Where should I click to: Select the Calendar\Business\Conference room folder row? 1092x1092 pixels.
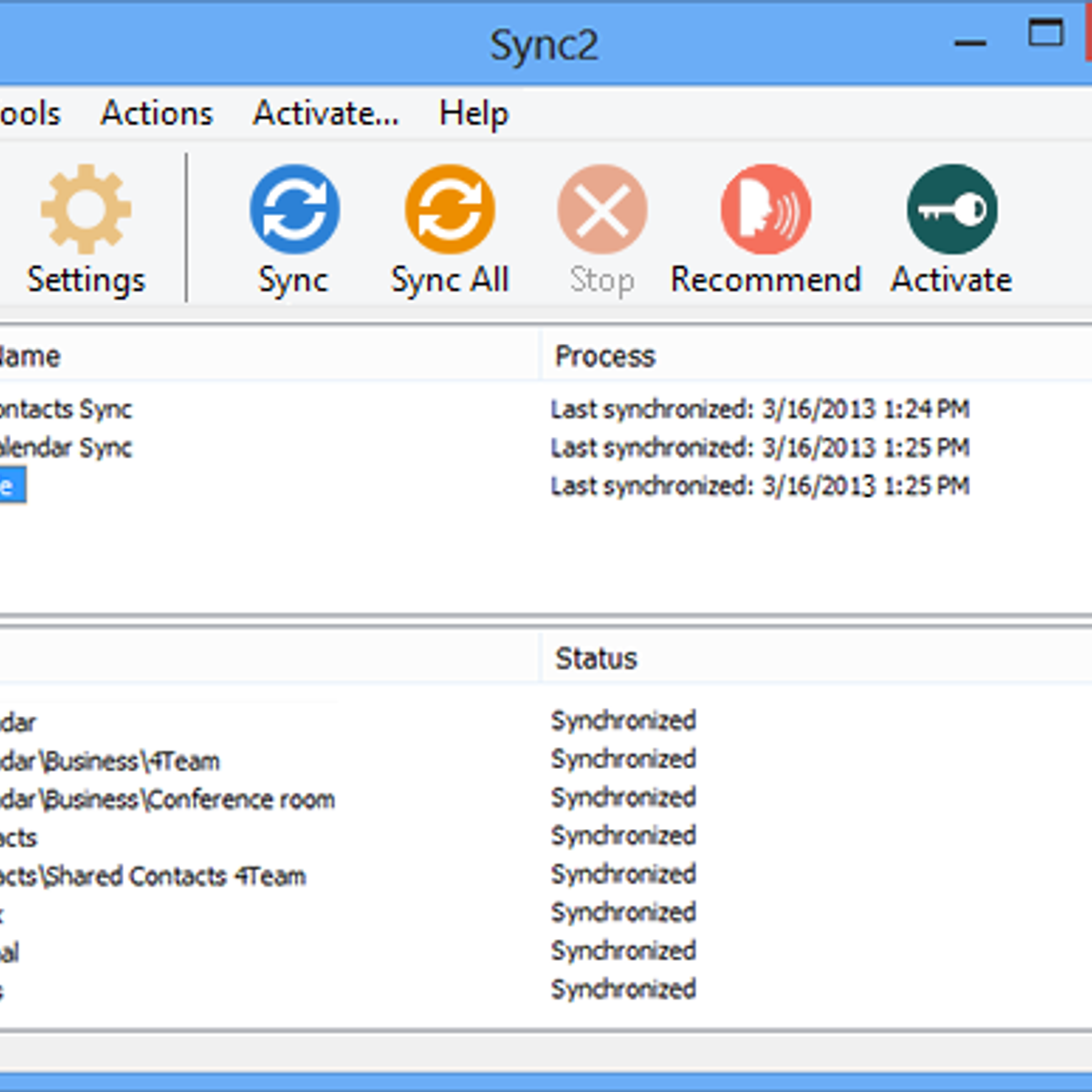click(167, 800)
